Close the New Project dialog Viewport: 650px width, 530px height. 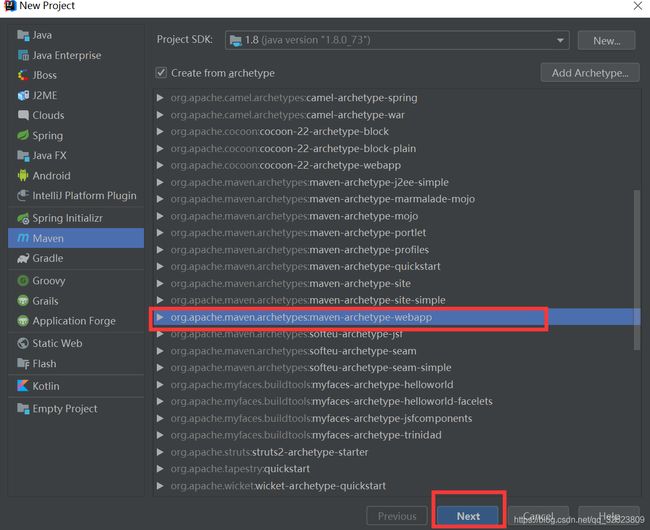[x=638, y=6]
